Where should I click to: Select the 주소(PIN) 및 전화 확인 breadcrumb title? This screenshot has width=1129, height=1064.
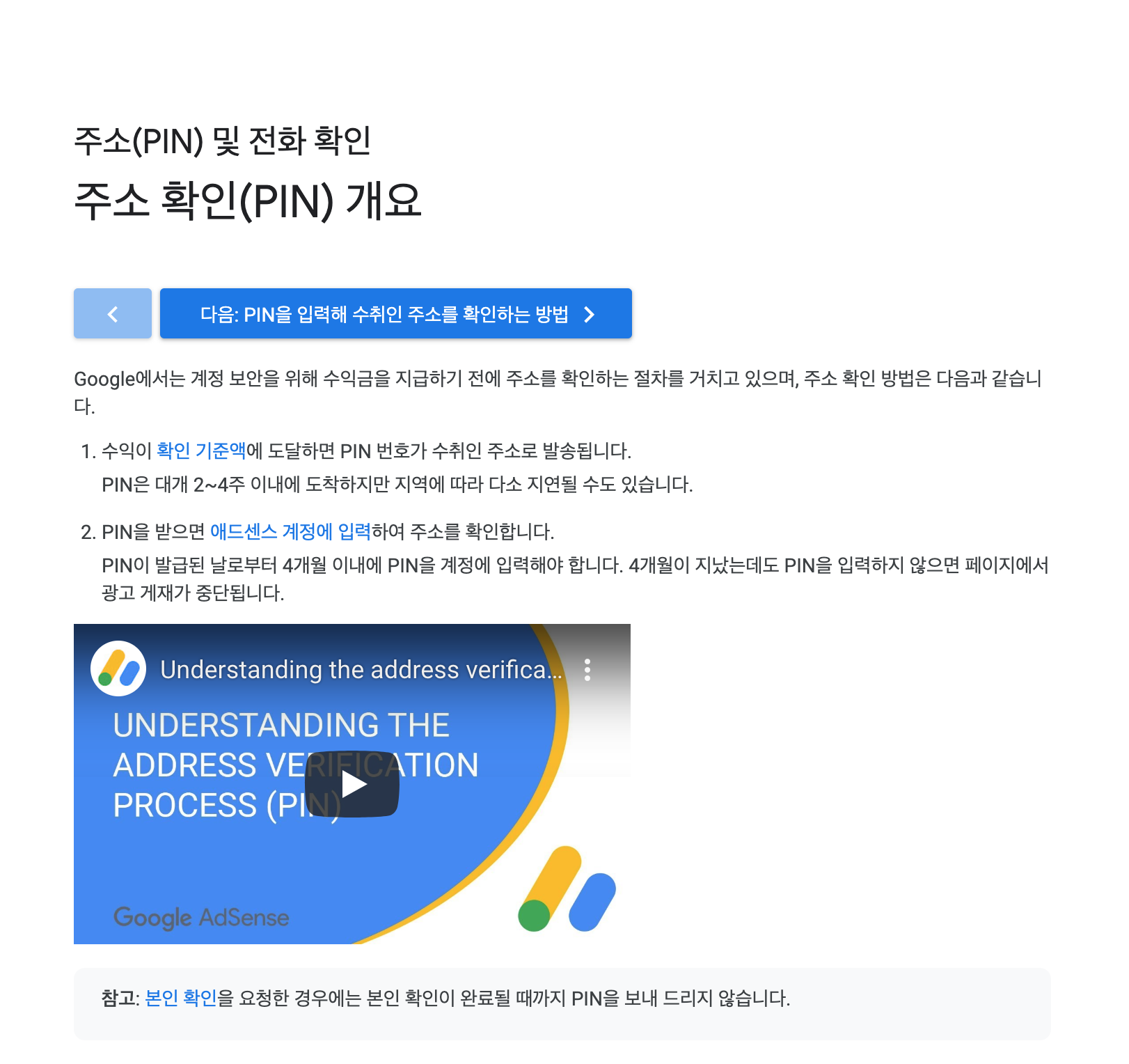click(222, 141)
